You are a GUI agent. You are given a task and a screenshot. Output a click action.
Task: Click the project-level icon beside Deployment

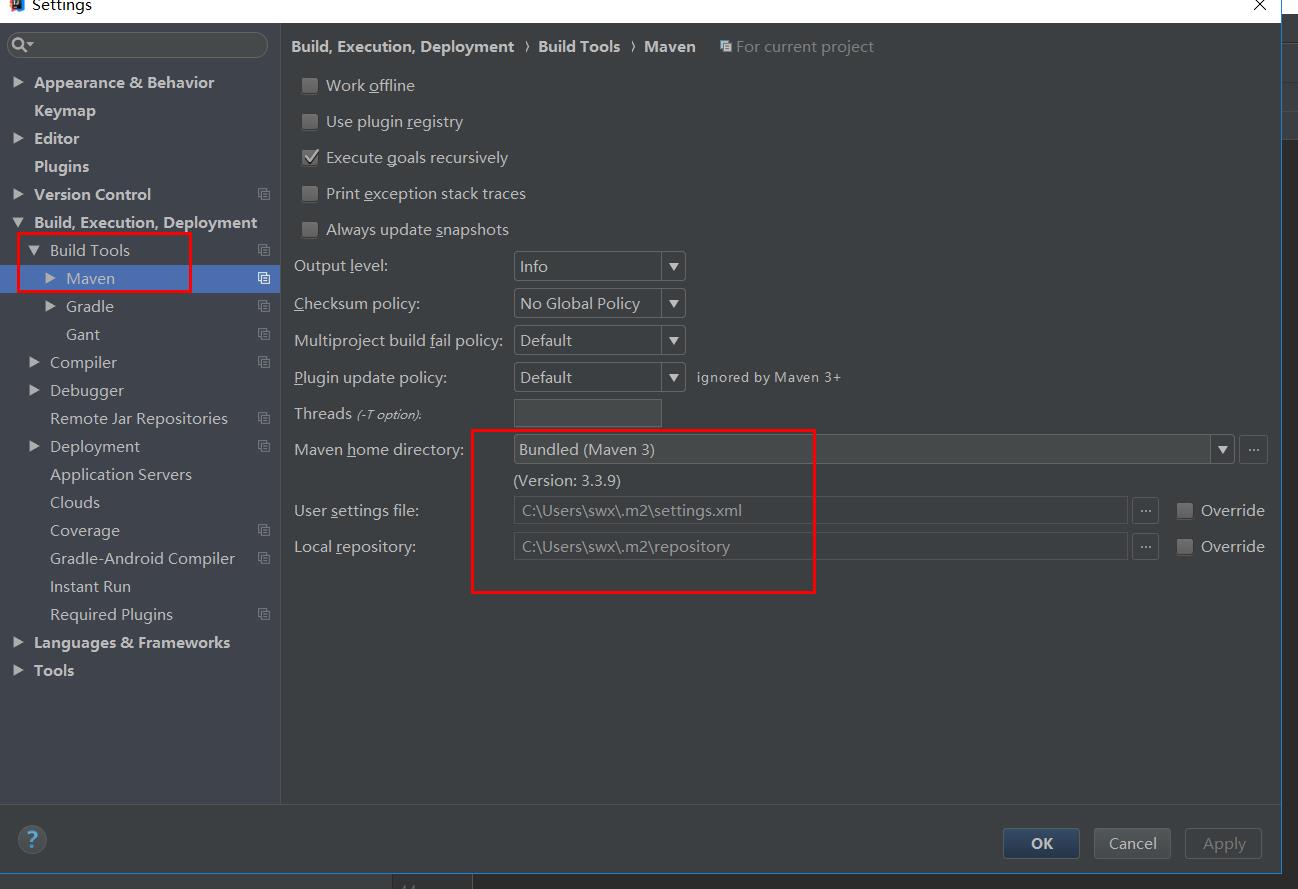pyautogui.click(x=264, y=446)
